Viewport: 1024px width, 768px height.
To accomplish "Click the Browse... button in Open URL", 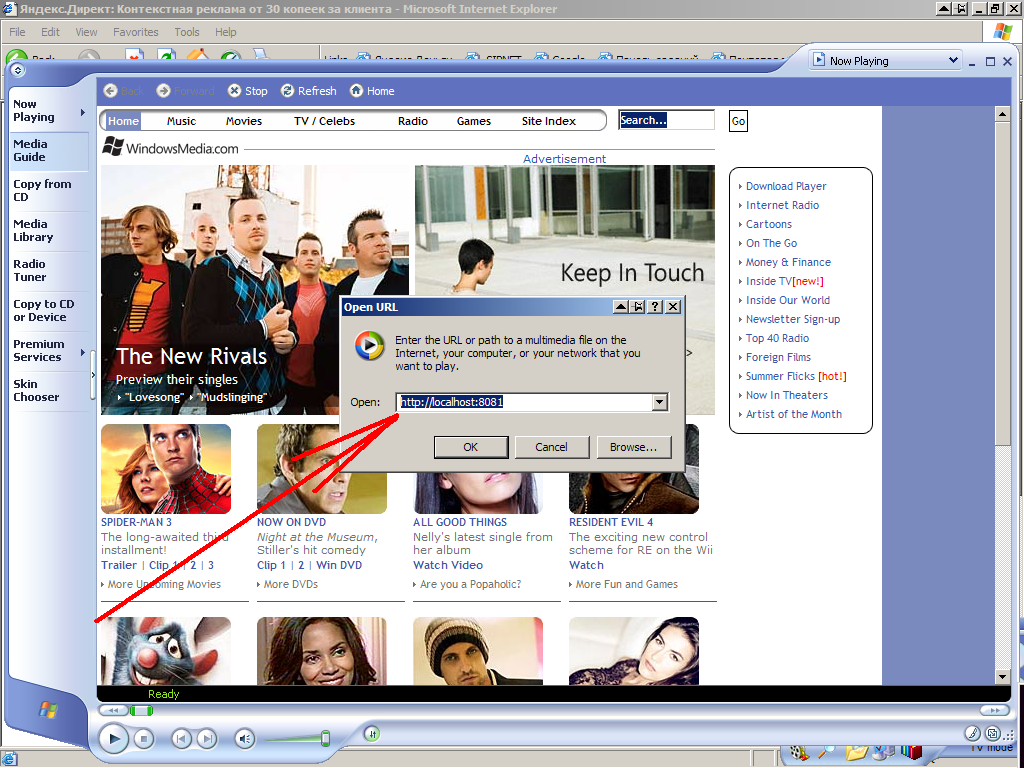I will [x=633, y=447].
